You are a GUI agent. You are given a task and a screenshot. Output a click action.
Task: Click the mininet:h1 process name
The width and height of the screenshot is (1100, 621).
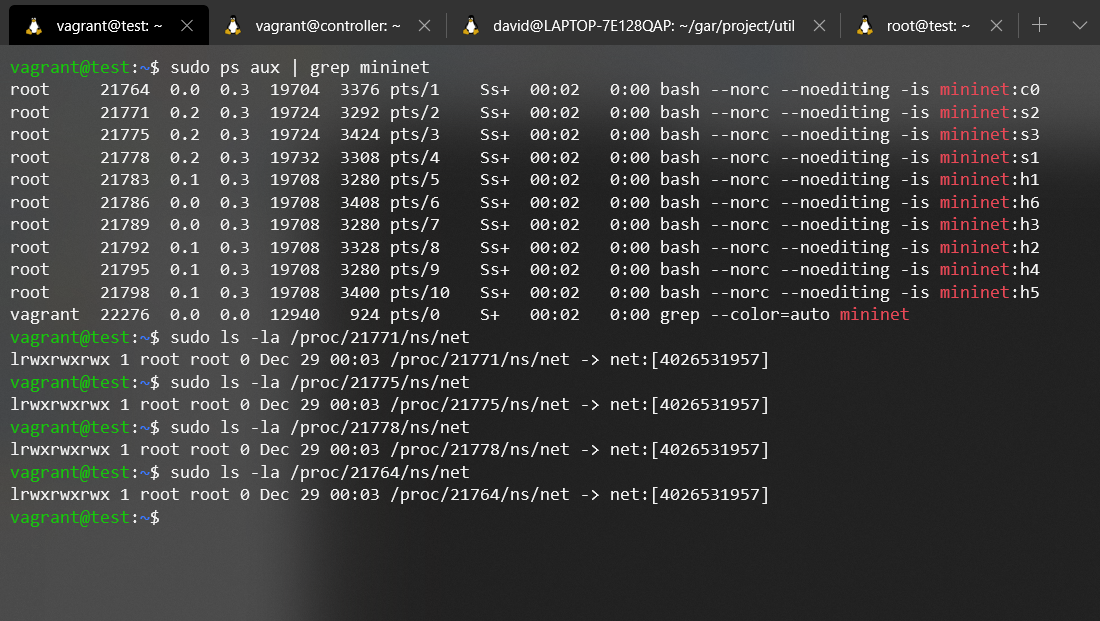(x=990, y=180)
